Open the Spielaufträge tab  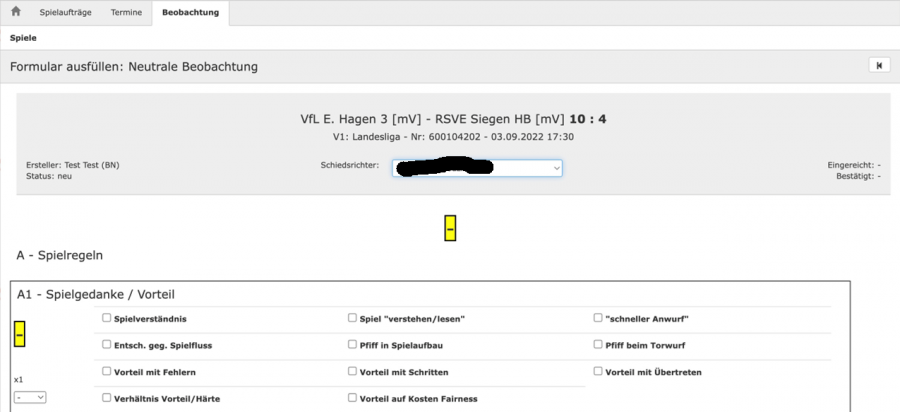tap(66, 13)
